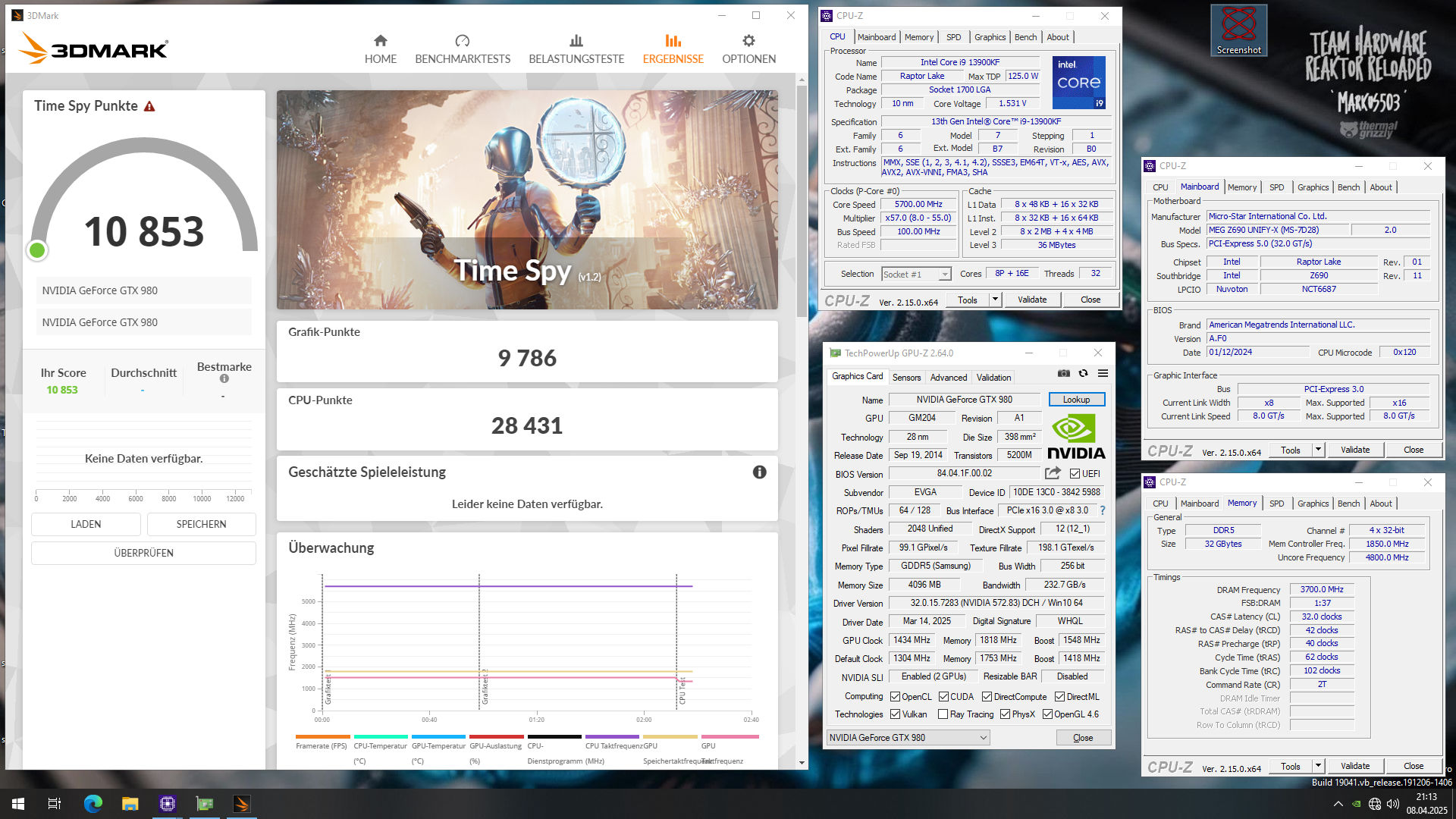The width and height of the screenshot is (1456, 819).
Task: Click the Bus Interface question mark in GPU-Z
Action: click(1103, 510)
